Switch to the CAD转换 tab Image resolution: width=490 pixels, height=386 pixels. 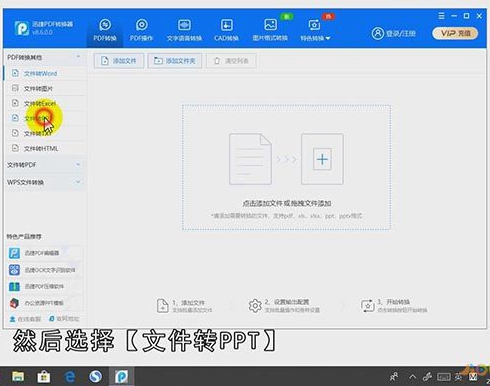click(226, 30)
